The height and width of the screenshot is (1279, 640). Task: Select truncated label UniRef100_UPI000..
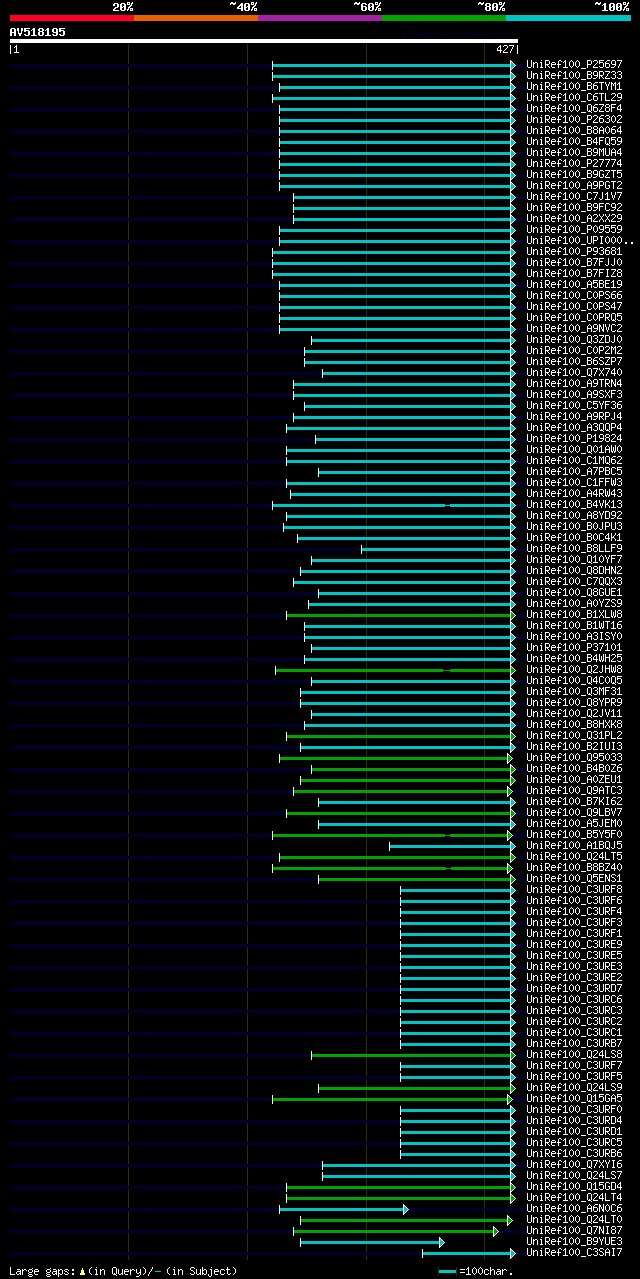(580, 240)
